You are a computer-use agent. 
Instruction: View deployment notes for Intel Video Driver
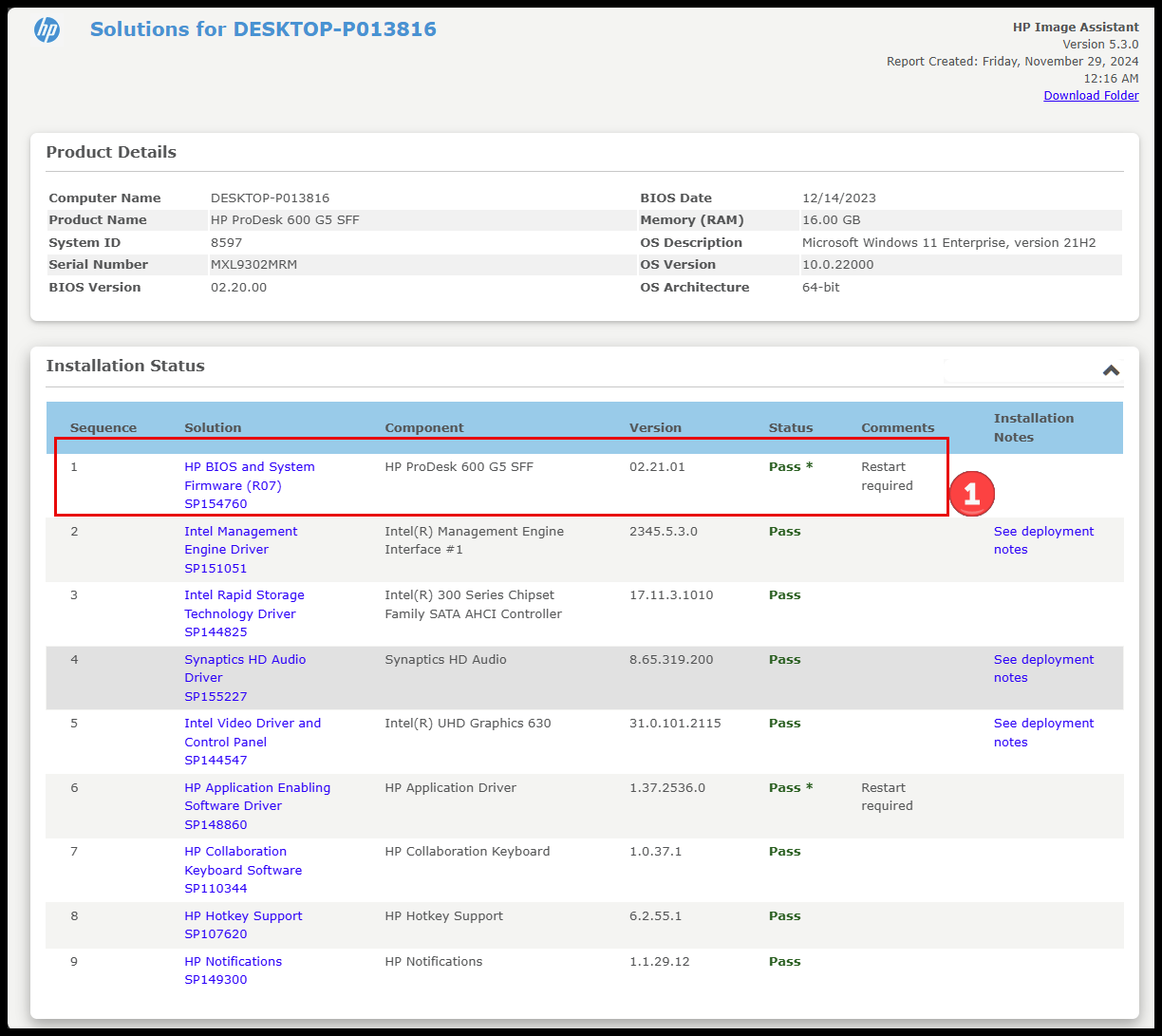(1043, 732)
